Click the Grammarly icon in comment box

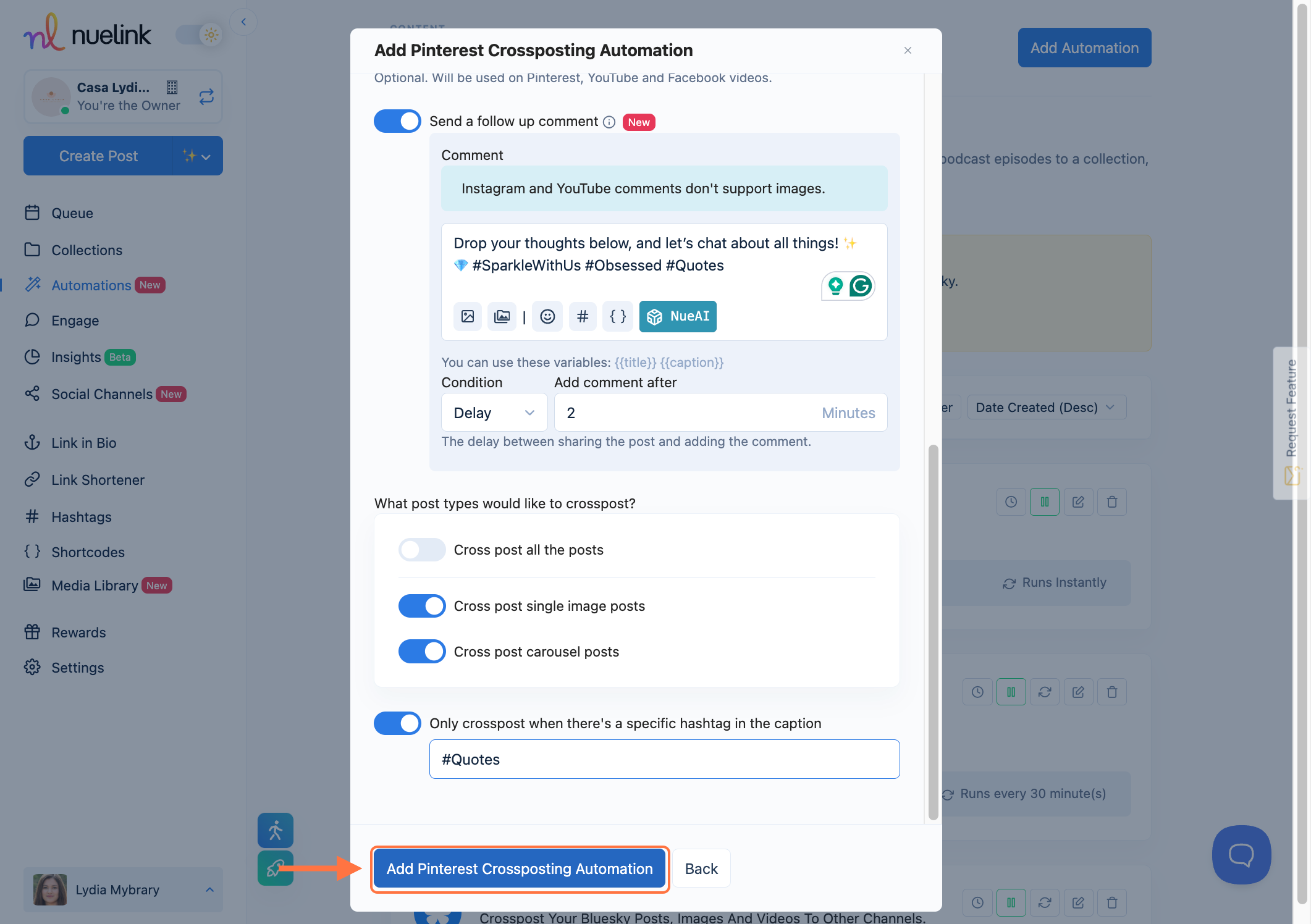(x=861, y=286)
